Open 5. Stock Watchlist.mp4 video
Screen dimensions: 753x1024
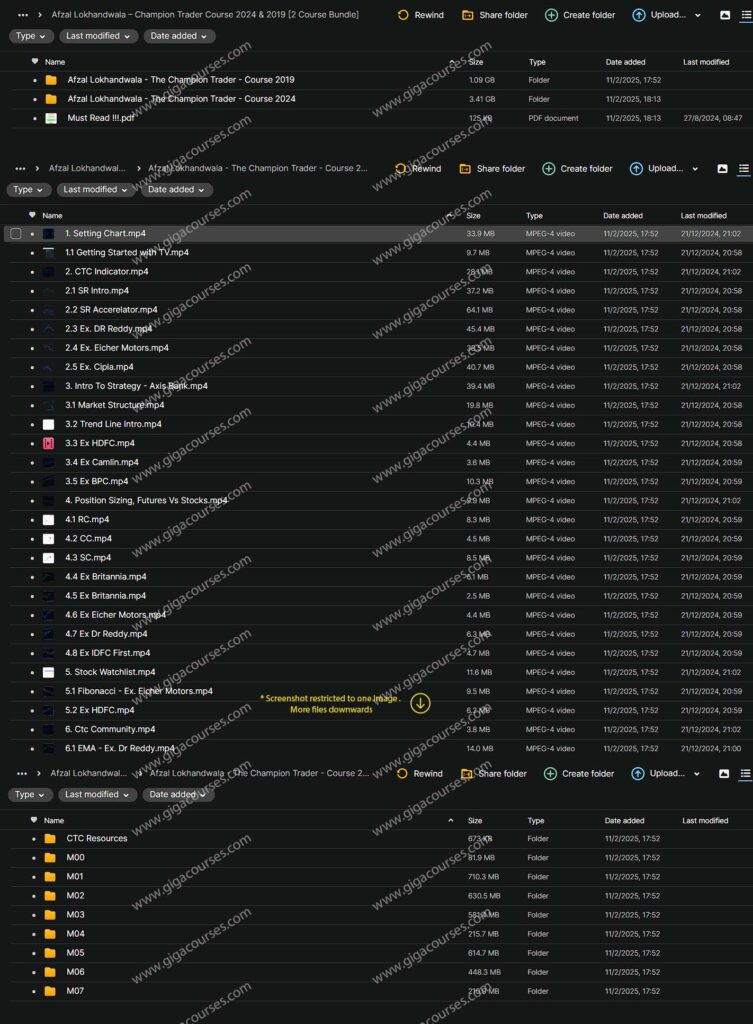[x=110, y=672]
